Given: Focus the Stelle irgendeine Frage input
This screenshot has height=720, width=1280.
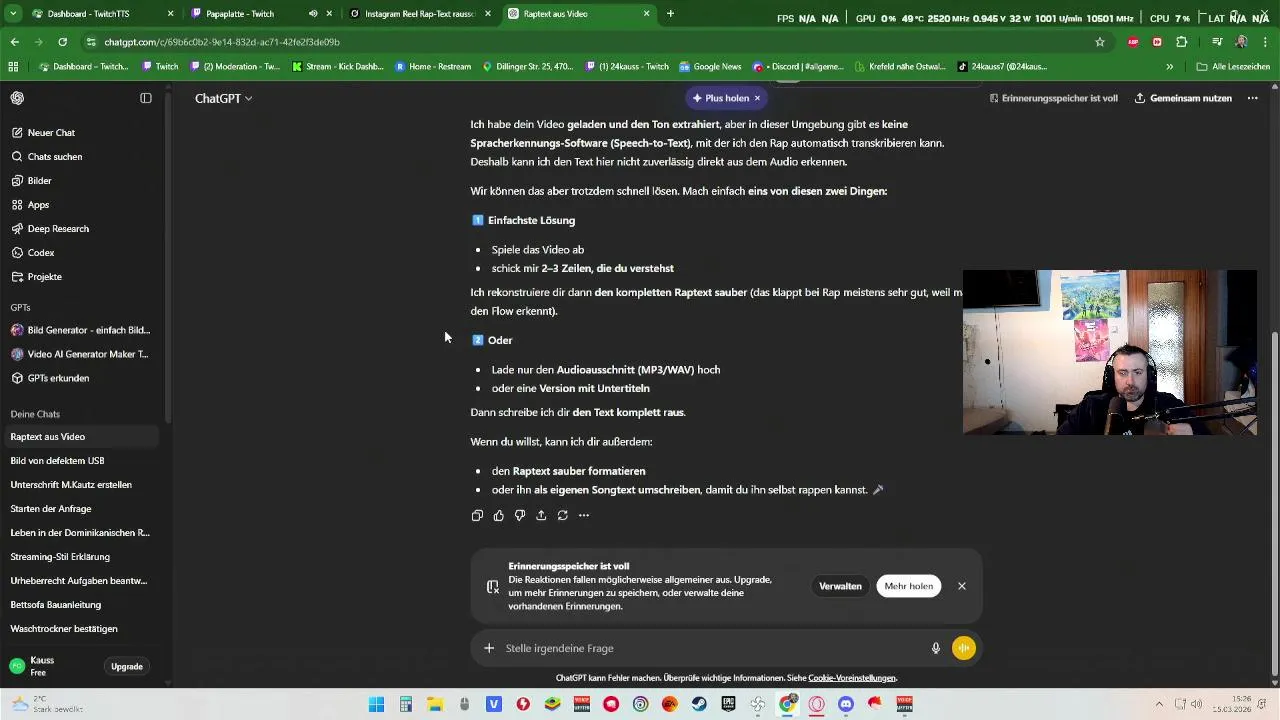Looking at the screenshot, I should click(710, 648).
